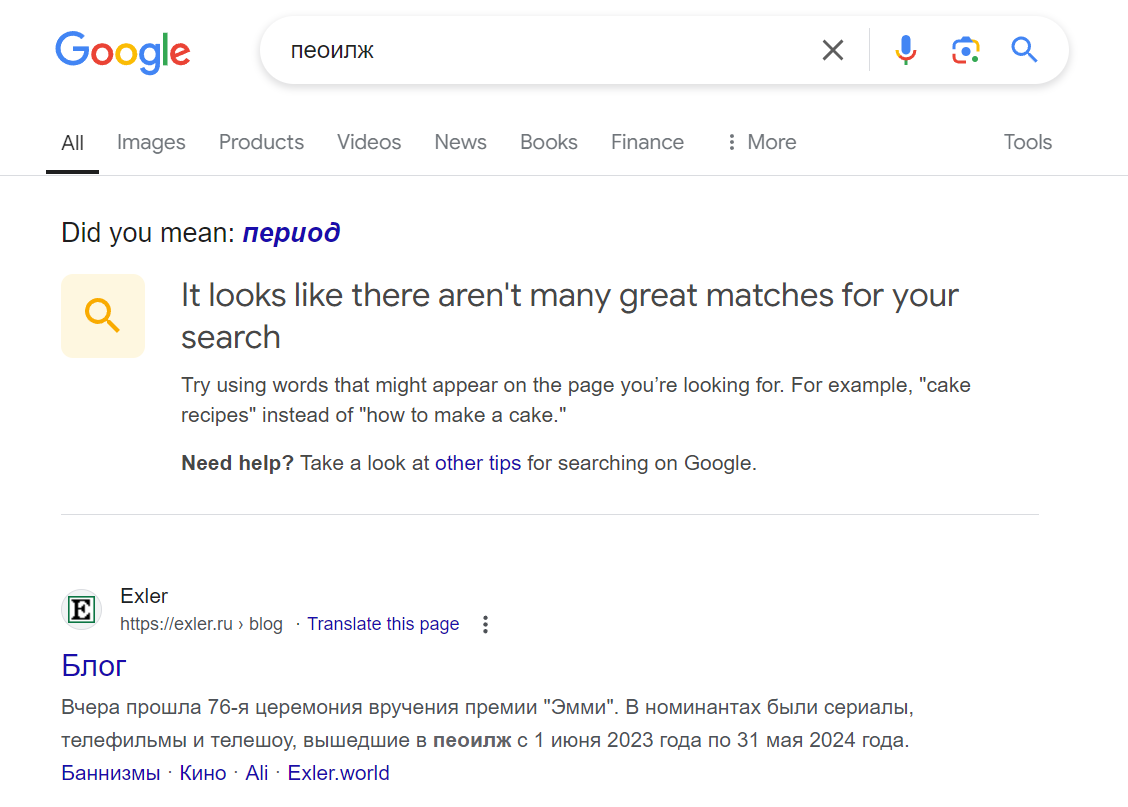Open Google Lens image search
1128x807 pixels.
tap(965, 50)
